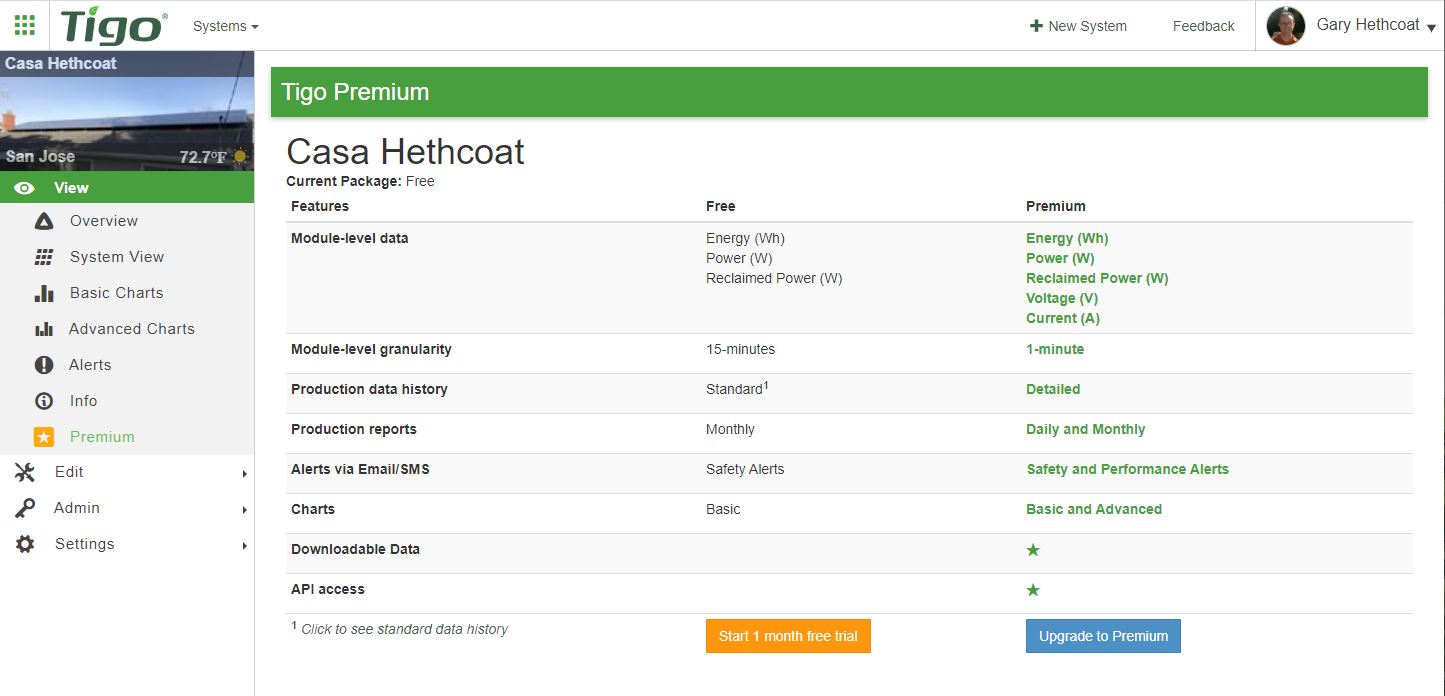Click the 15-minutes granularity value
Screen dimensions: 1445x696
(x=740, y=350)
